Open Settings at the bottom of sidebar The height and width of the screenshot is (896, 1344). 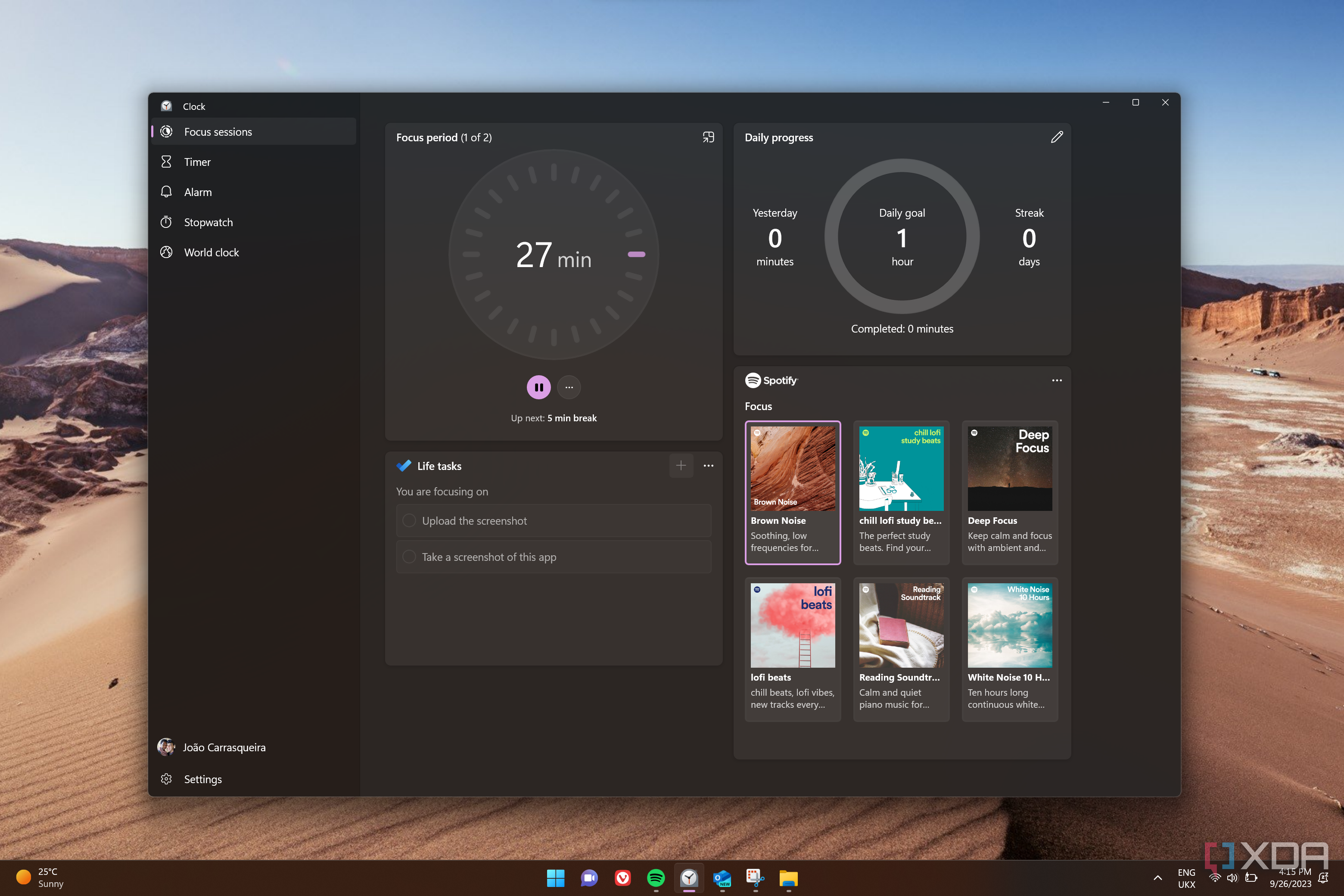click(202, 779)
